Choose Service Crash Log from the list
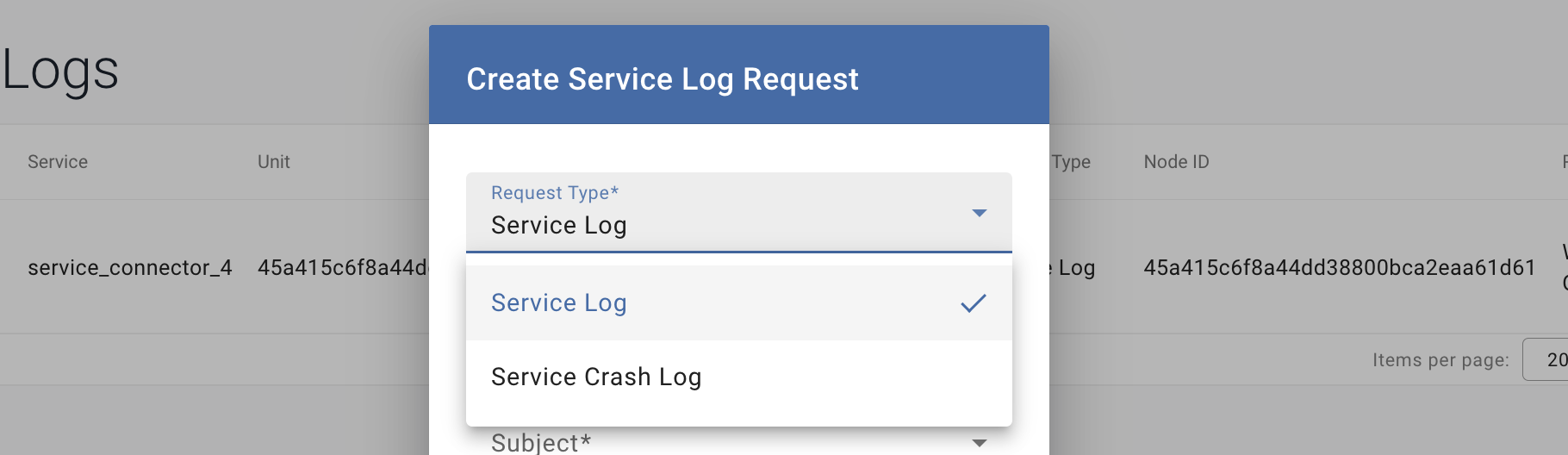 tap(596, 377)
